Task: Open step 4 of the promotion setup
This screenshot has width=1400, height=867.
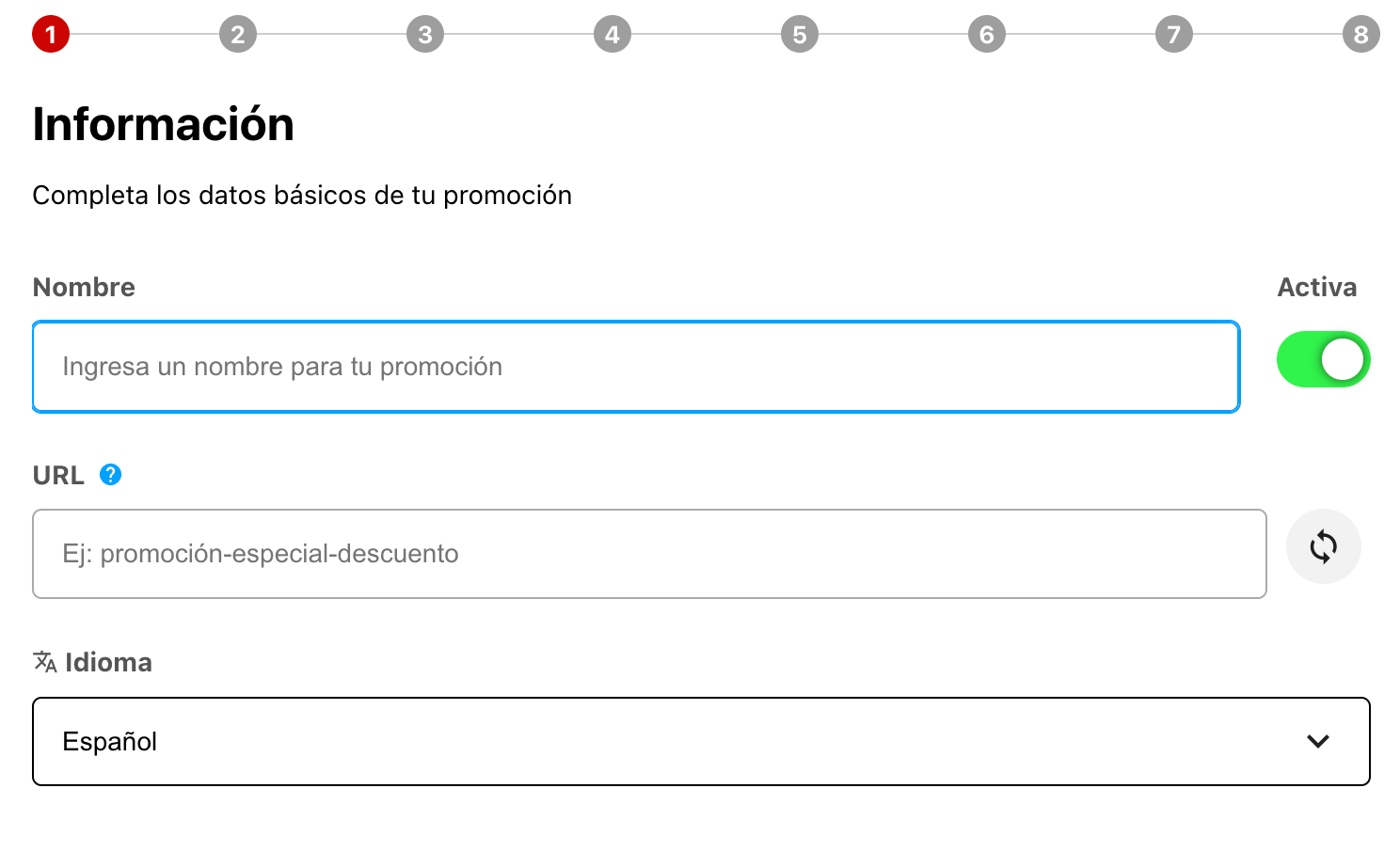Action: pyautogui.click(x=612, y=33)
